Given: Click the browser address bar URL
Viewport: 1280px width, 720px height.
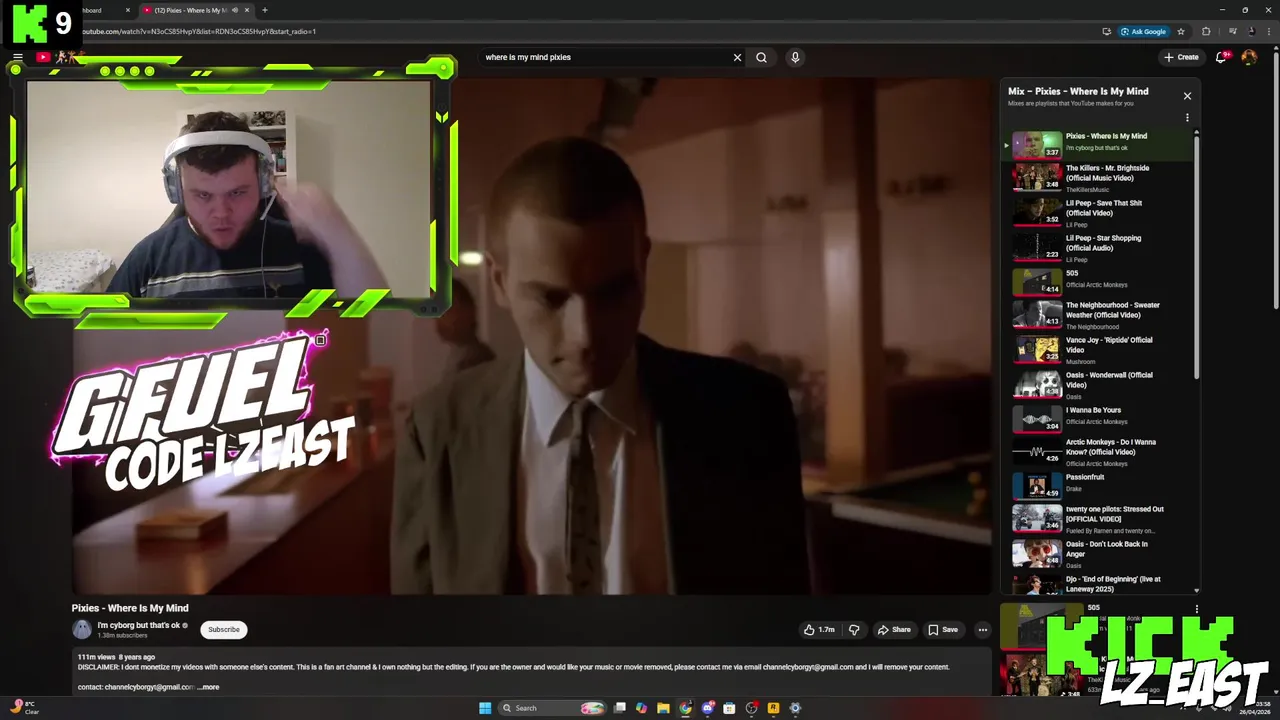Looking at the screenshot, I should pos(200,31).
